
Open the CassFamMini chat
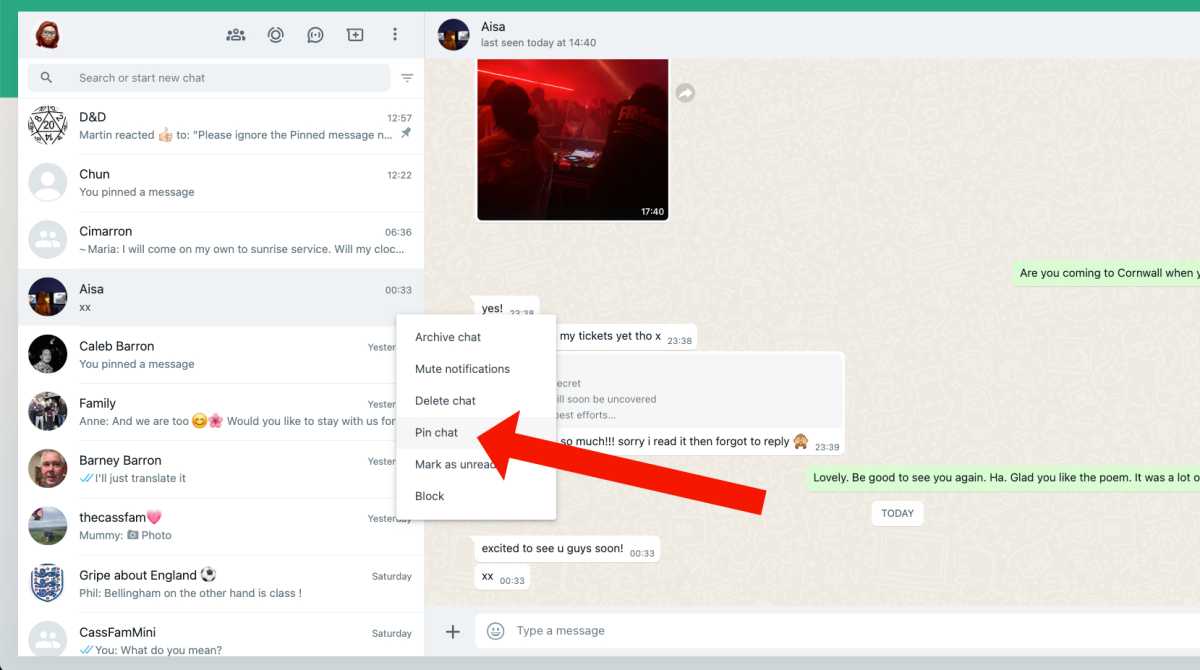[x=221, y=636]
